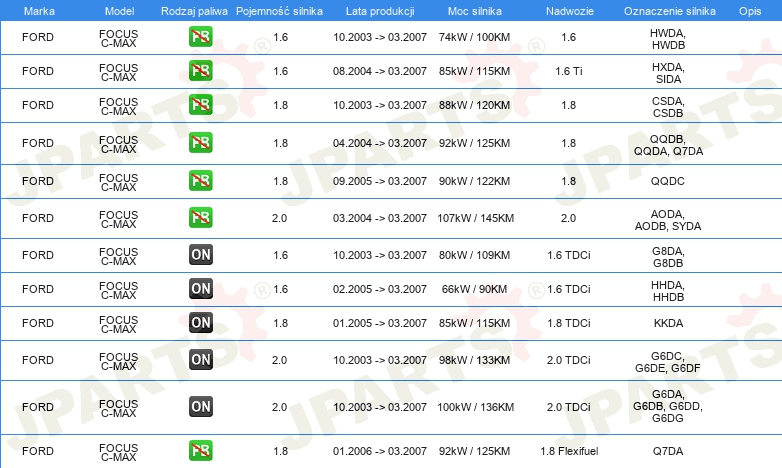
Task: Click the Opis column header
Action: [750, 11]
